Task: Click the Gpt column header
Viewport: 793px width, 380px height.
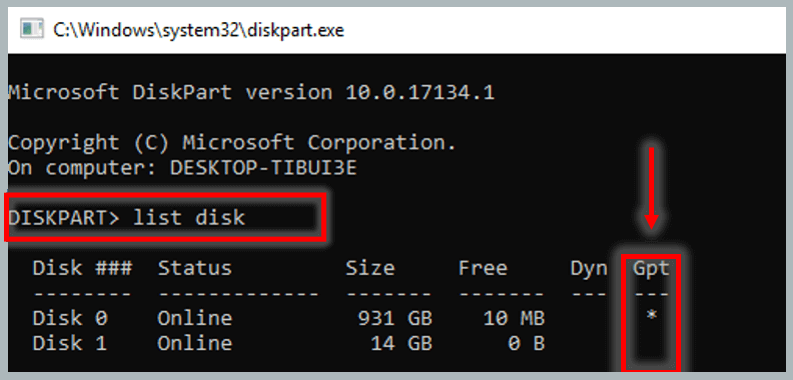Action: click(651, 268)
